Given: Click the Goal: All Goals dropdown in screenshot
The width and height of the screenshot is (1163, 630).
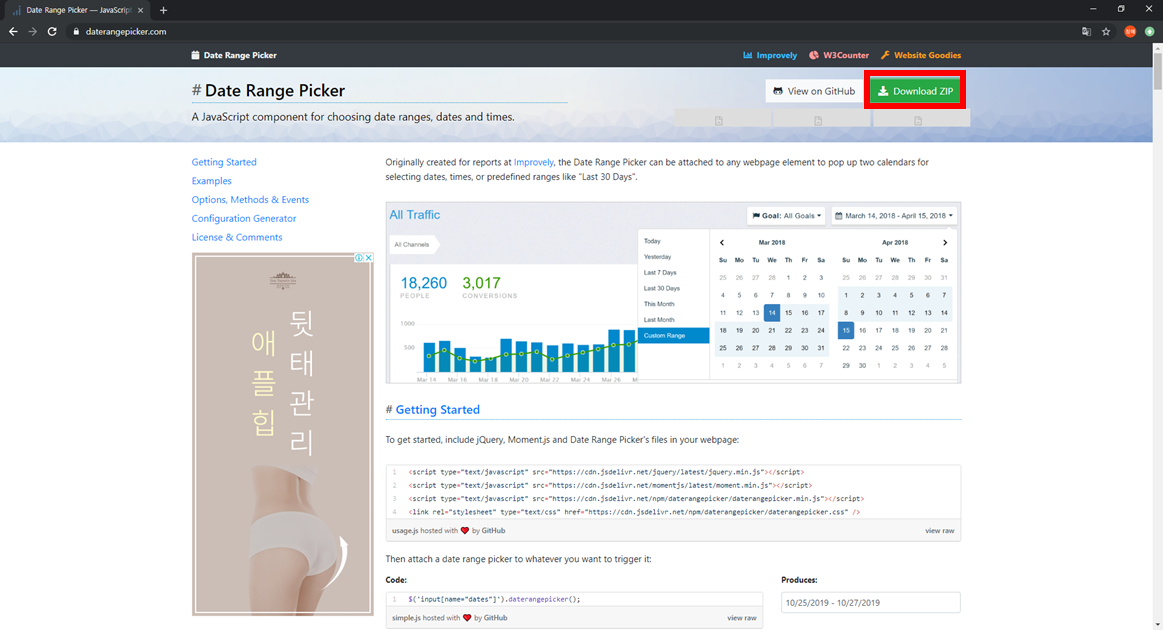Looking at the screenshot, I should coord(786,216).
